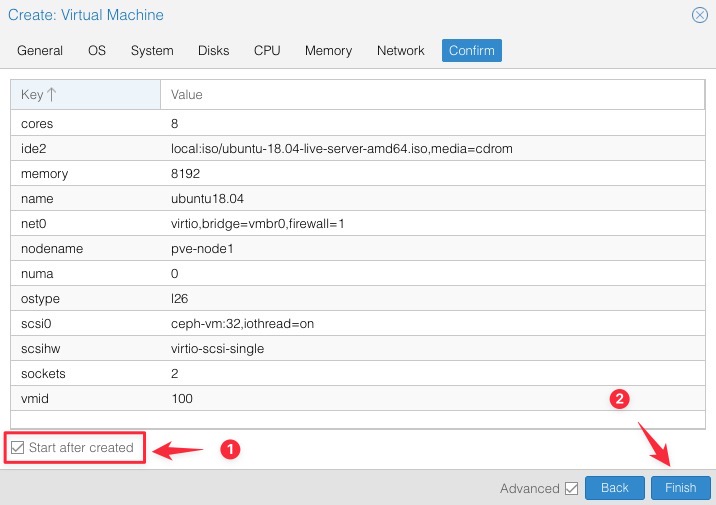The height and width of the screenshot is (505, 716).
Task: Select the scsihw row key
Action: [x=41, y=349]
